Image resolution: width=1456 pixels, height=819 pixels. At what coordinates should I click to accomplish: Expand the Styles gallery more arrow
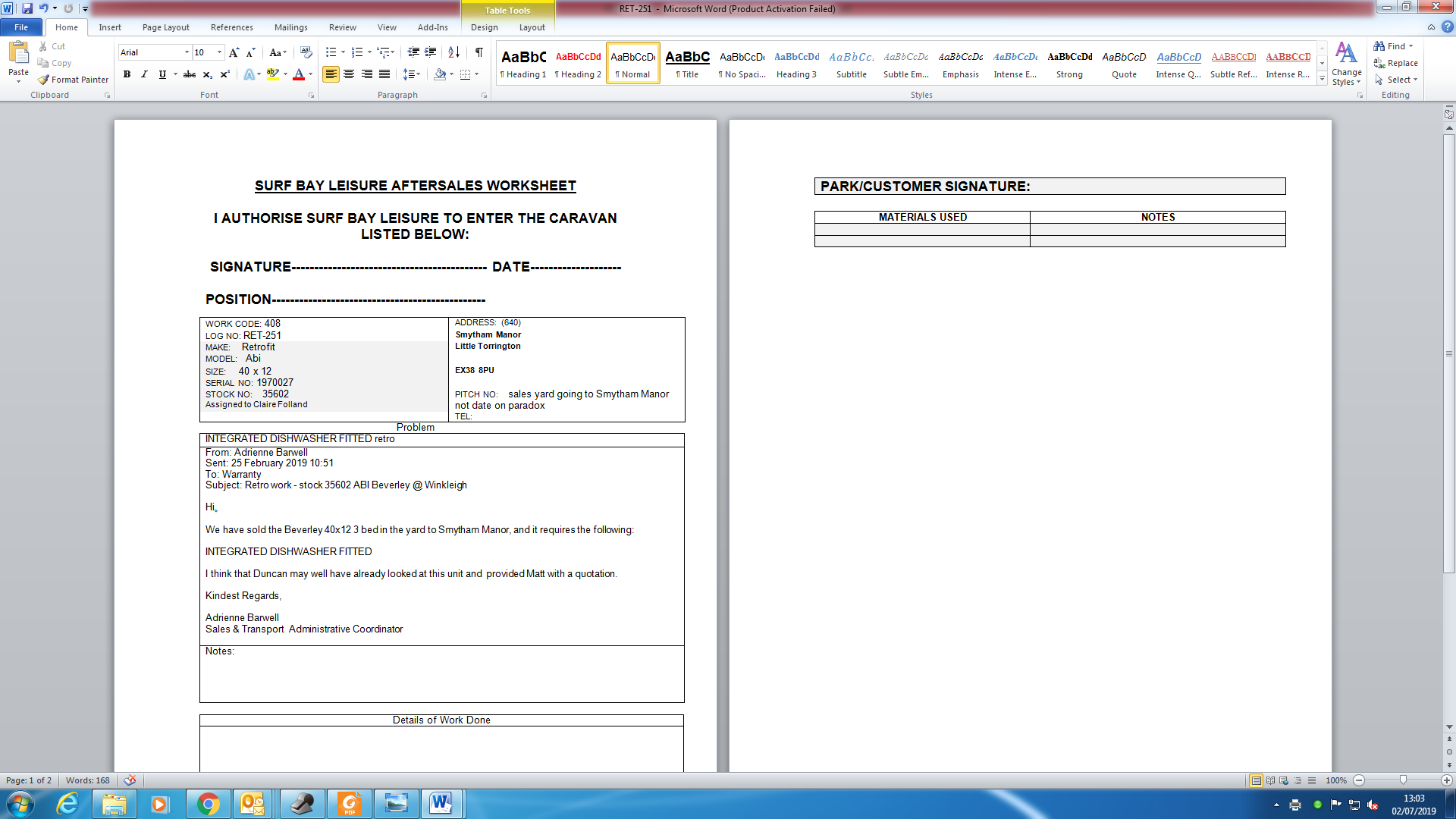1322,79
